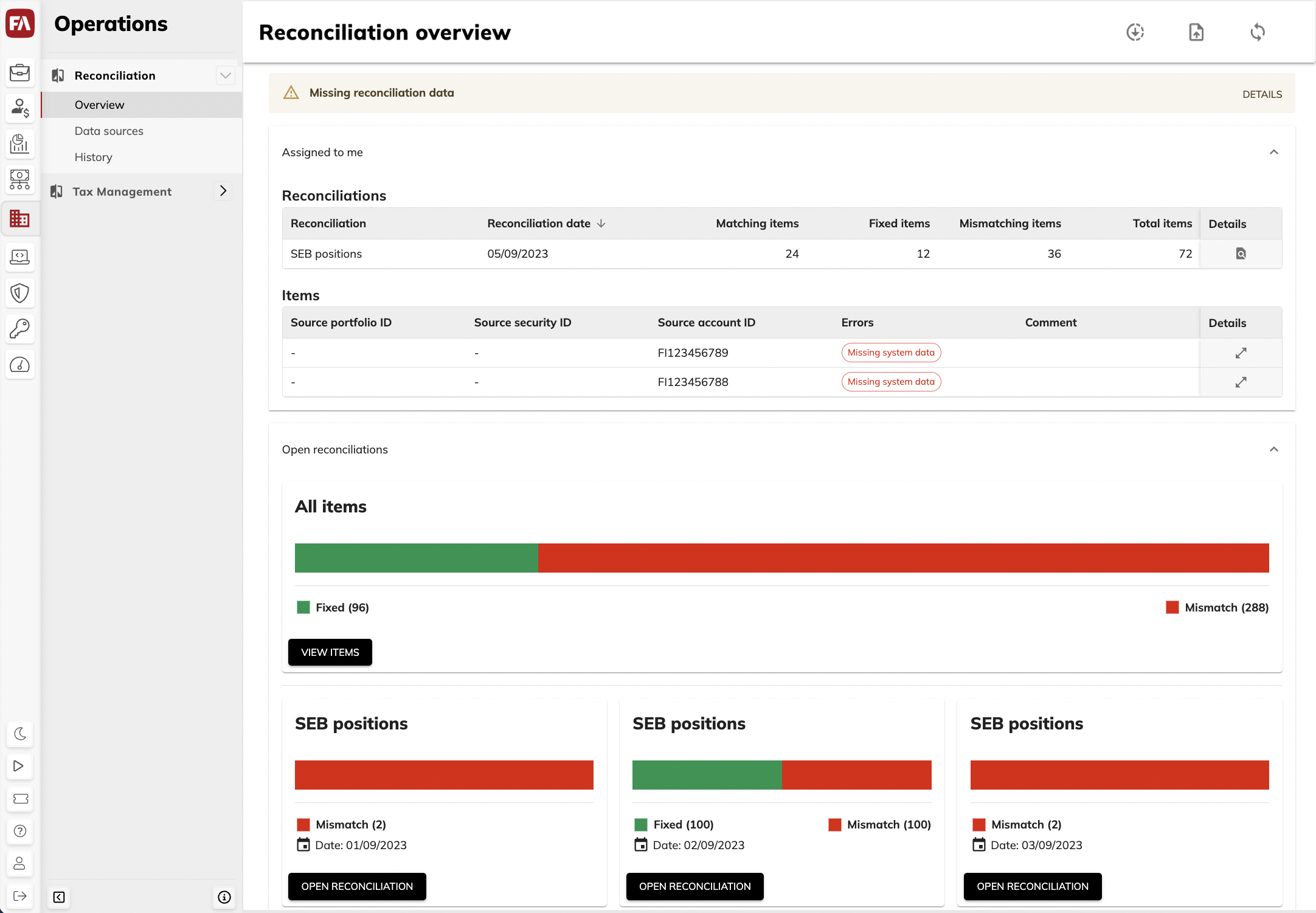The height and width of the screenshot is (913, 1316).
Task: Open the History menu item
Action: pos(94,157)
